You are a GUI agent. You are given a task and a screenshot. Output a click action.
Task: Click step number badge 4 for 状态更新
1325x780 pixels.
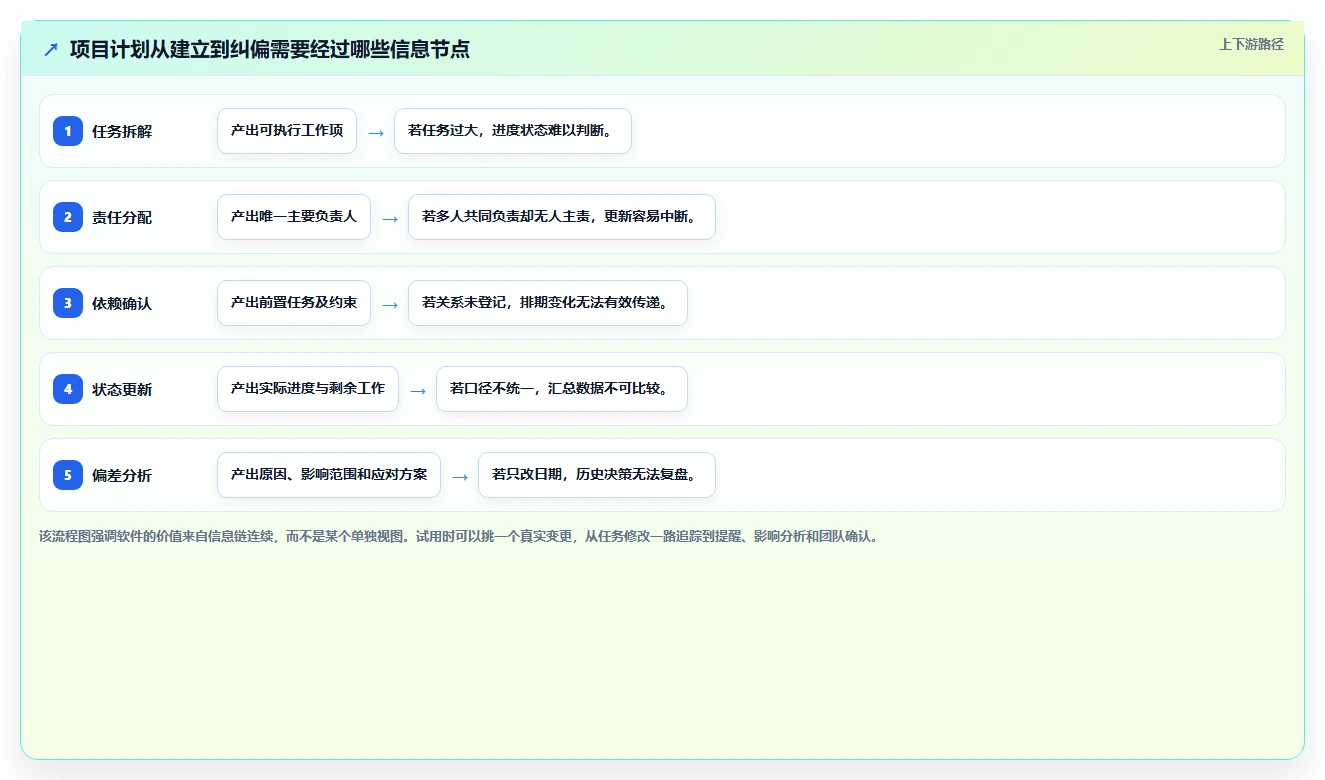68,389
